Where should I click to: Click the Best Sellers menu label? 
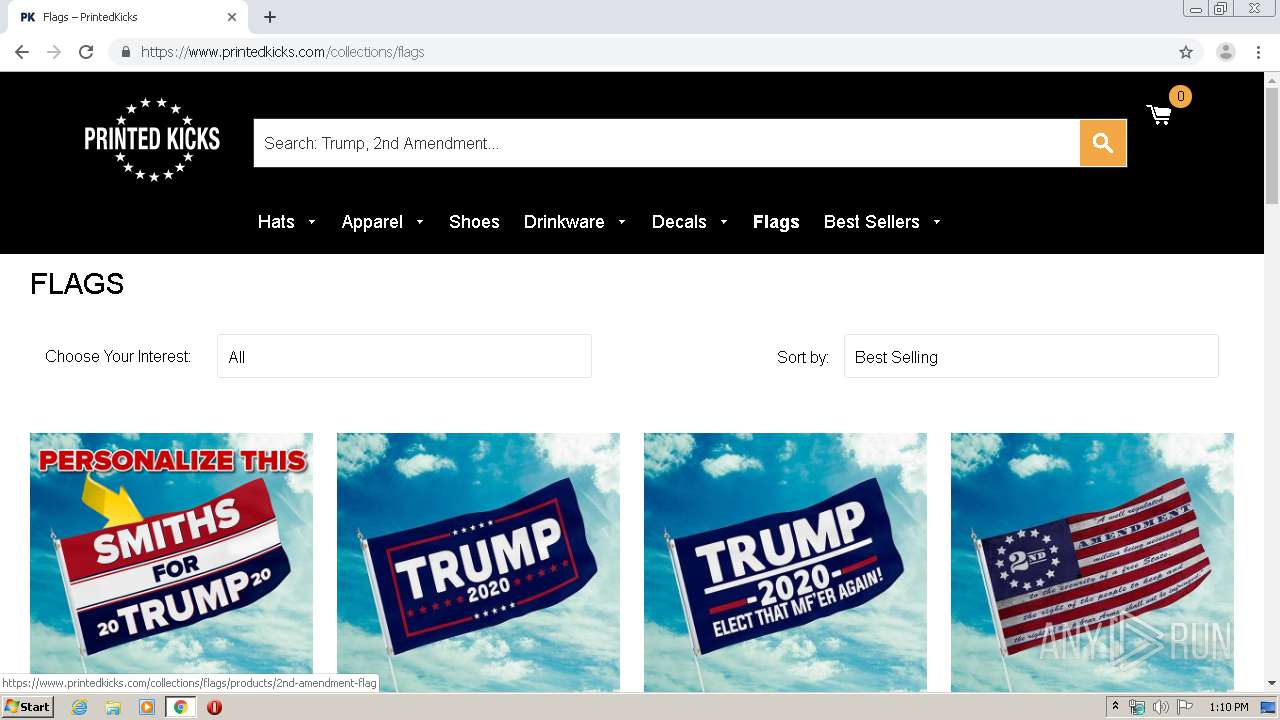(x=871, y=222)
